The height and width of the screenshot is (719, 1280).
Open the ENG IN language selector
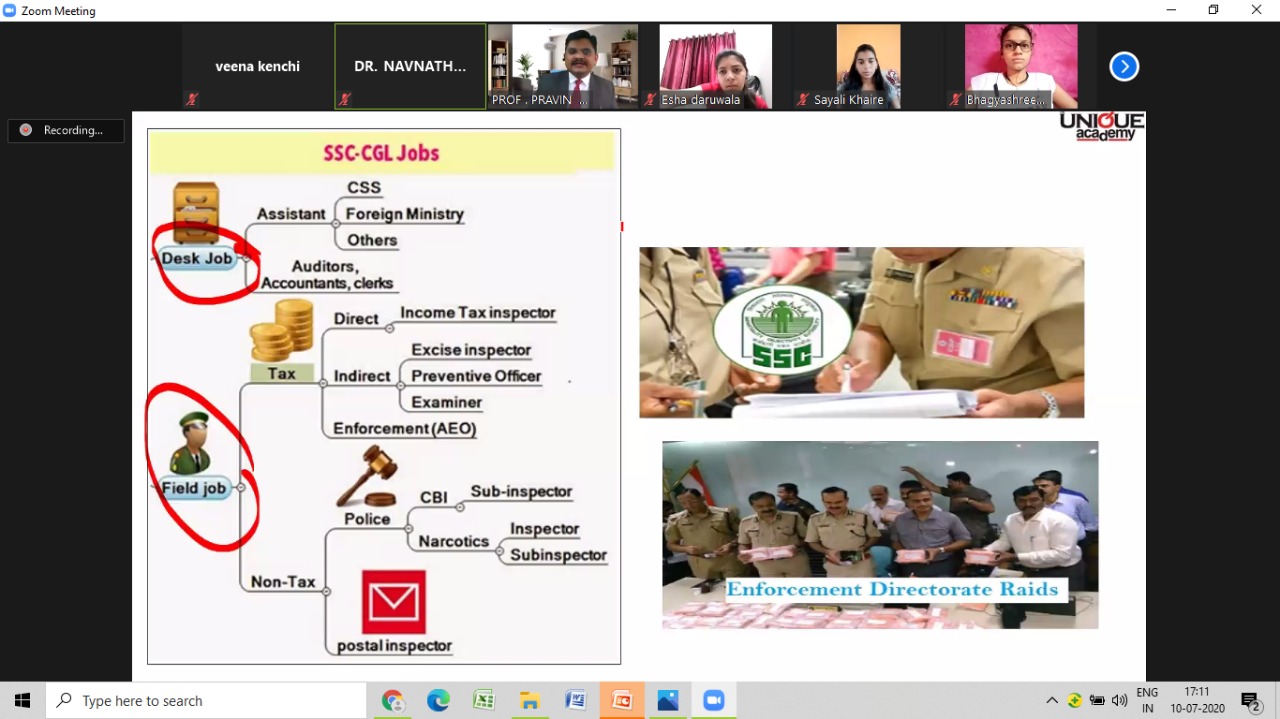1146,700
